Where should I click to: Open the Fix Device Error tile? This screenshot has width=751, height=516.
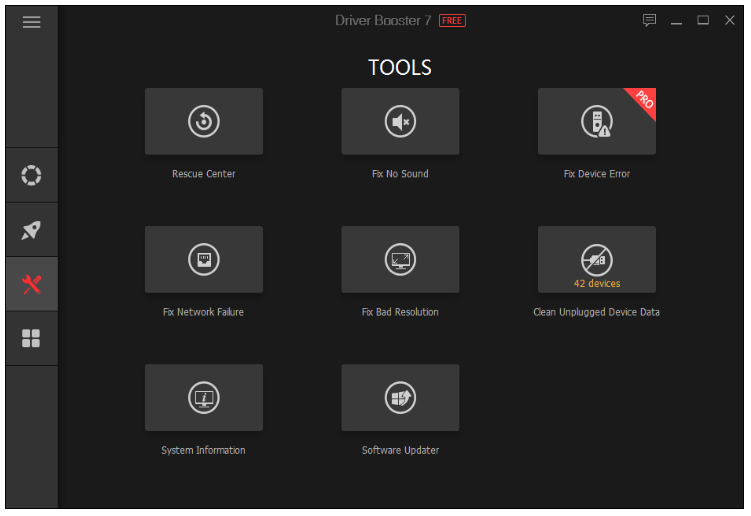pos(597,121)
